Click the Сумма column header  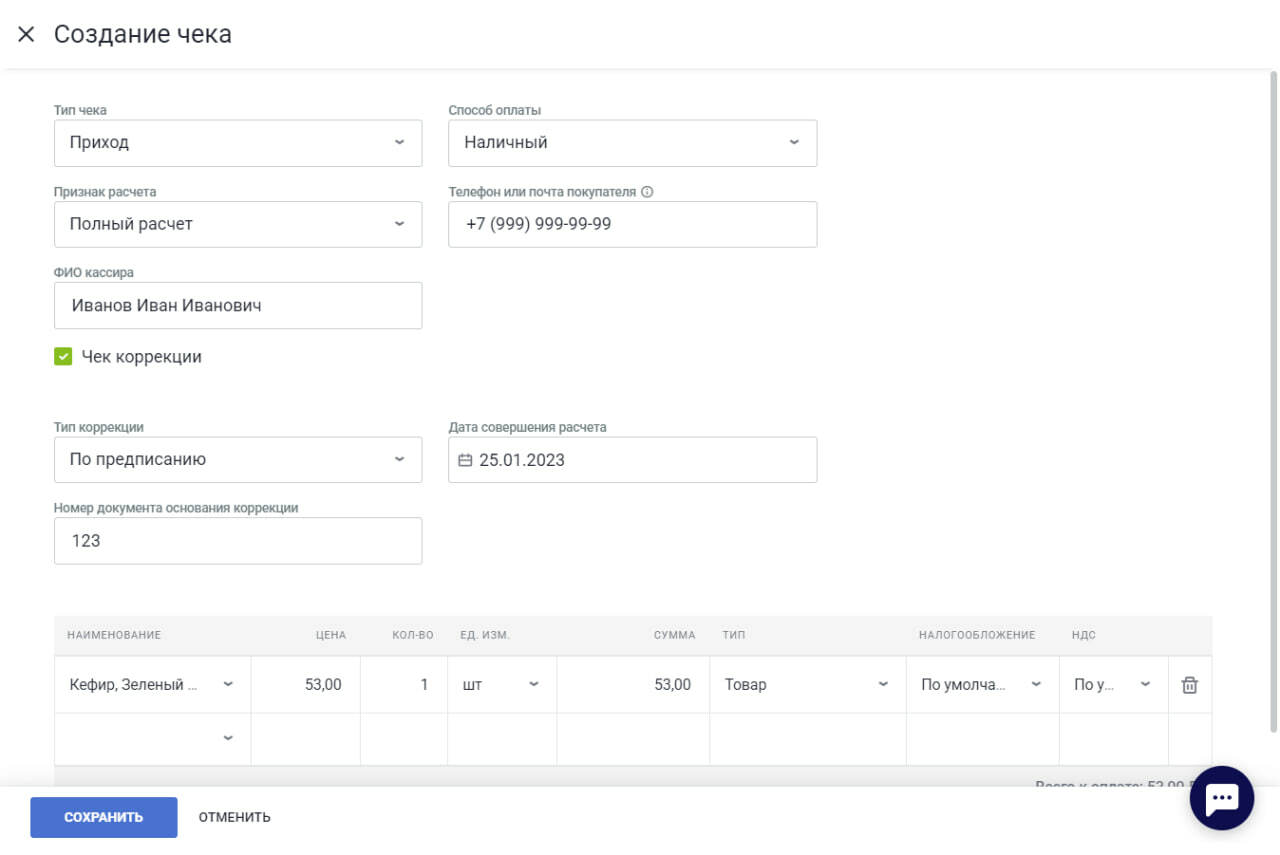tap(675, 635)
